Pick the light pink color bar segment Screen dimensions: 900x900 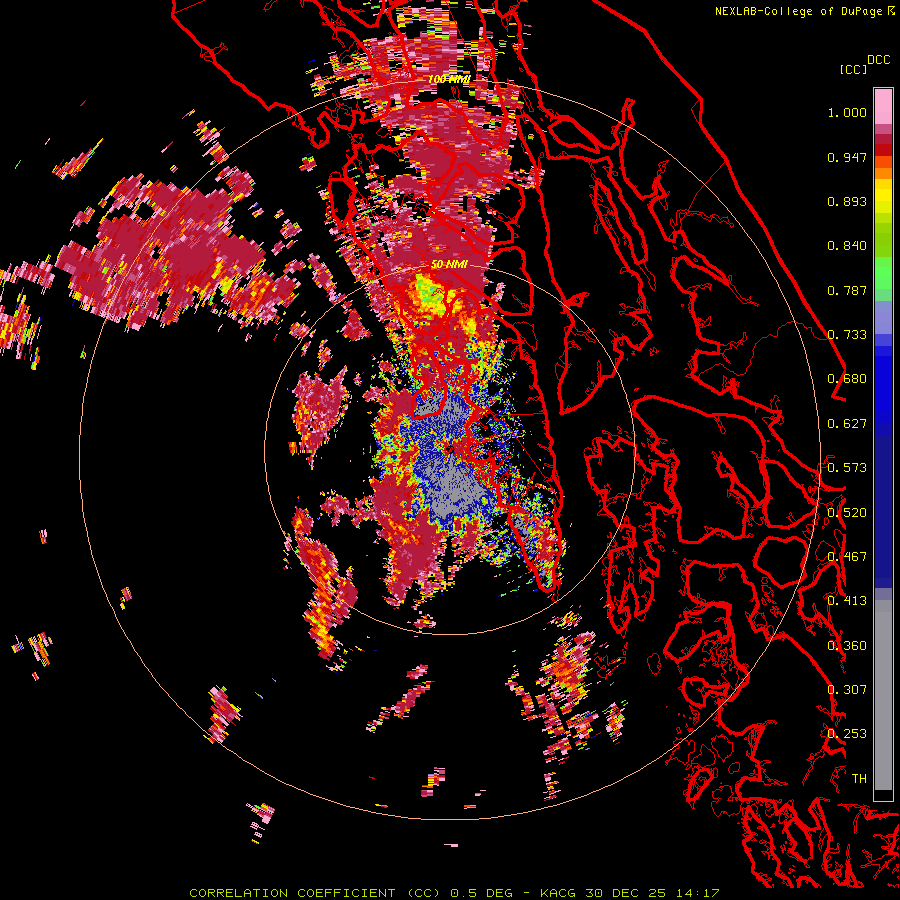[883, 106]
